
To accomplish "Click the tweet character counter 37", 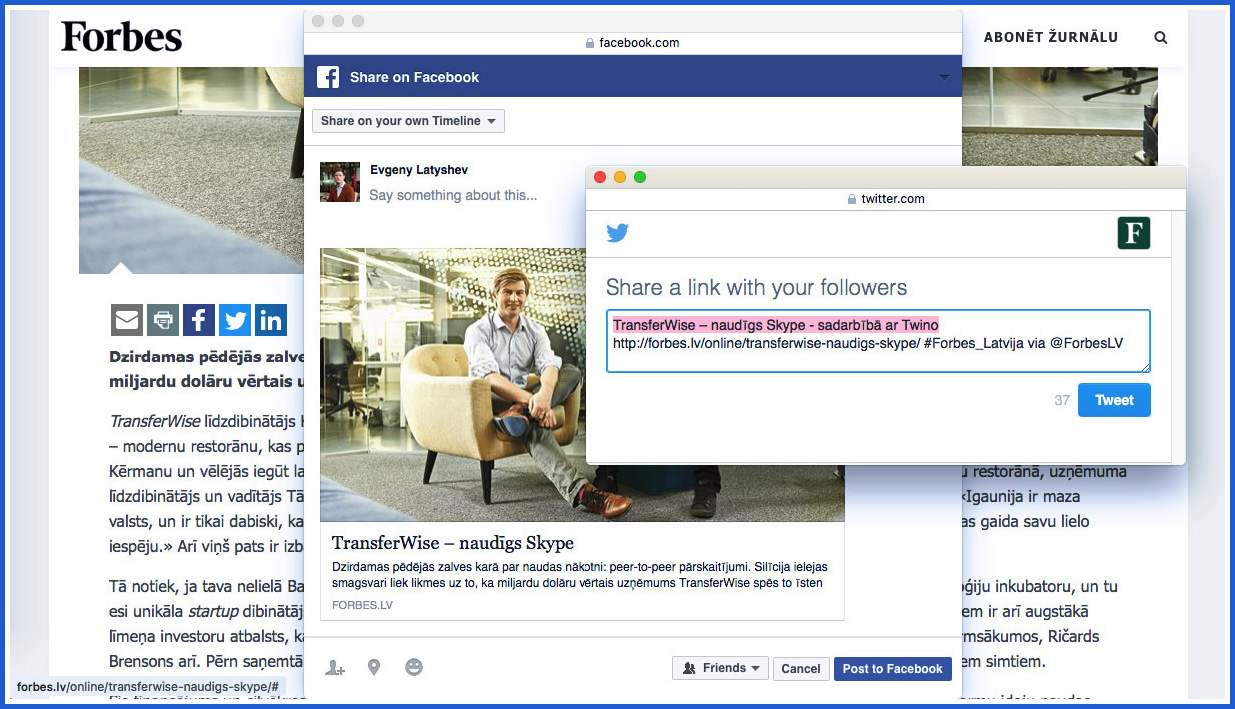I will tap(1062, 400).
